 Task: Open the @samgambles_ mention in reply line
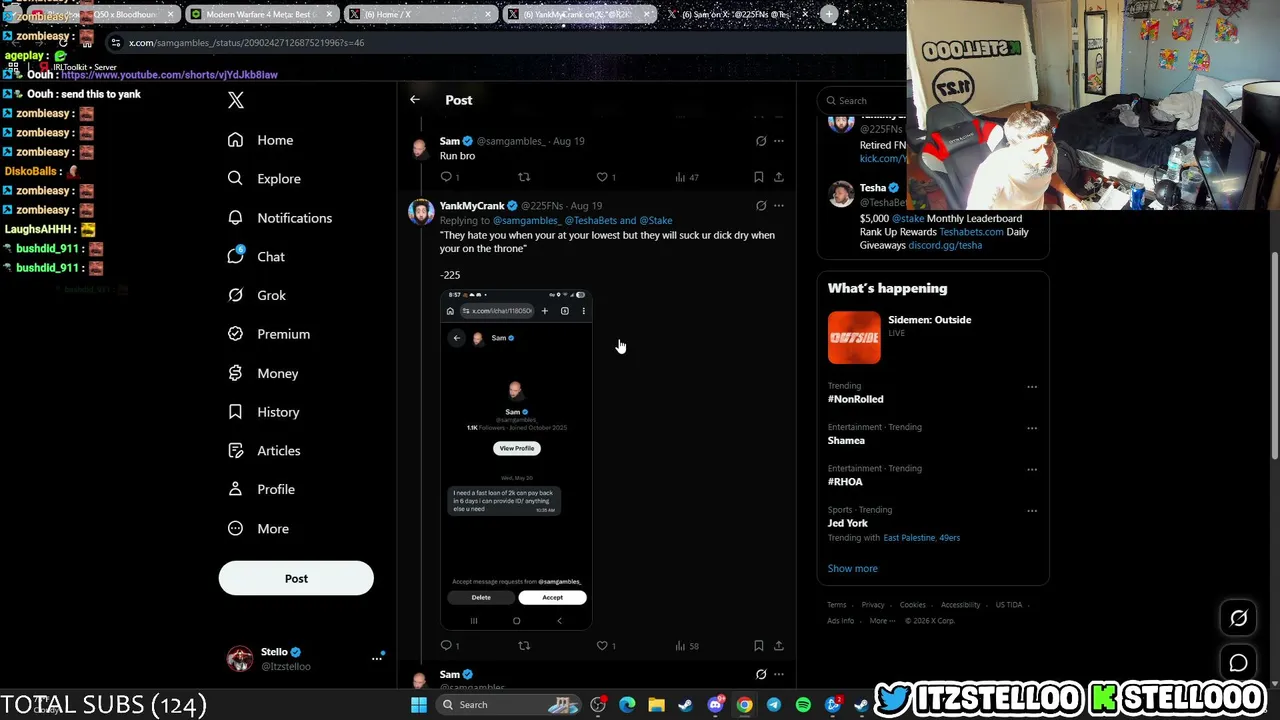pyautogui.click(x=526, y=220)
